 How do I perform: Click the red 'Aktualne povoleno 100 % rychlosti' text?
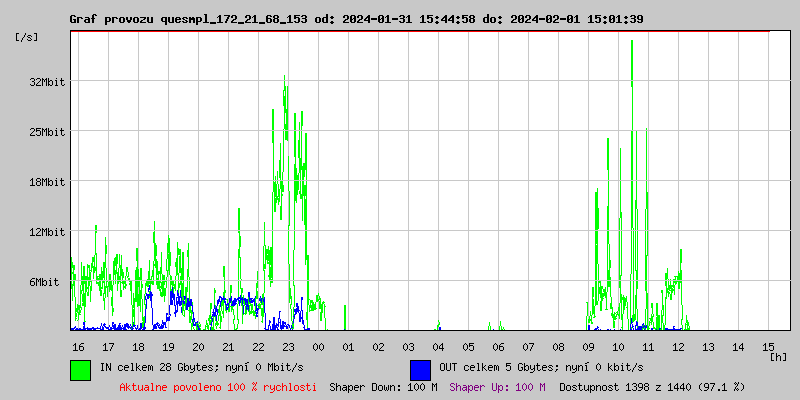[x=218, y=387]
